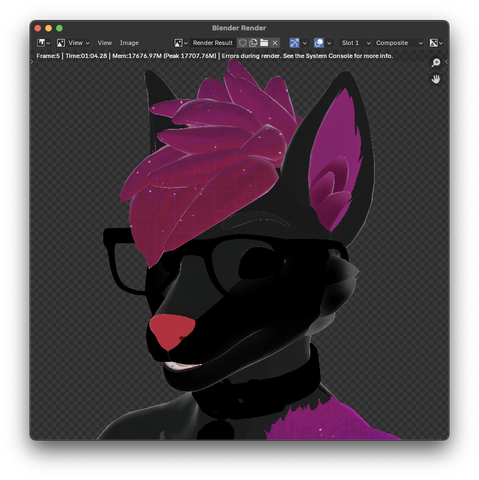Open the Image menu
This screenshot has width=479, height=480.
coord(129,43)
